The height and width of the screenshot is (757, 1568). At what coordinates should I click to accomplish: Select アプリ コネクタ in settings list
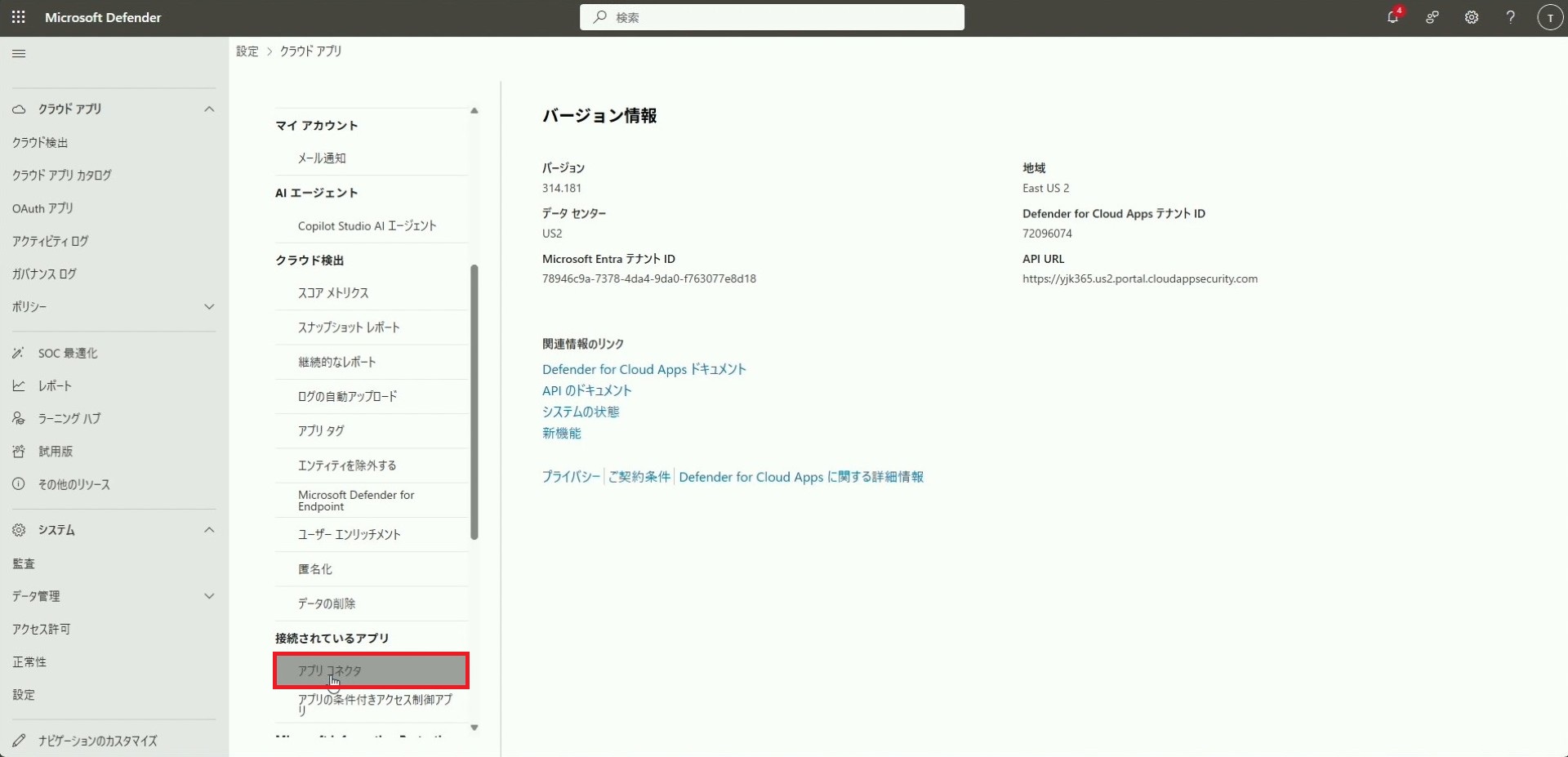tap(371, 670)
